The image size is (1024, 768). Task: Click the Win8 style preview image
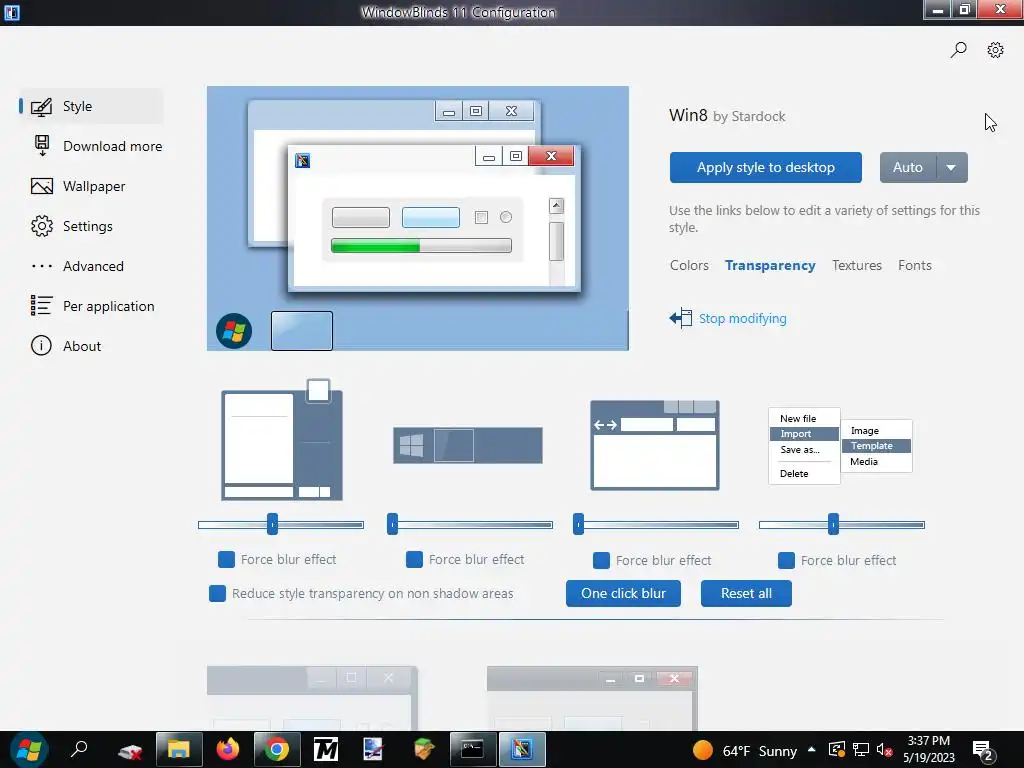(418, 218)
